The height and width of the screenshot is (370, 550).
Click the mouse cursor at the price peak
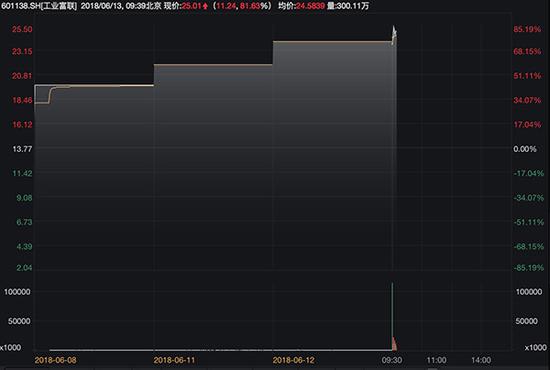pyautogui.click(x=394, y=31)
